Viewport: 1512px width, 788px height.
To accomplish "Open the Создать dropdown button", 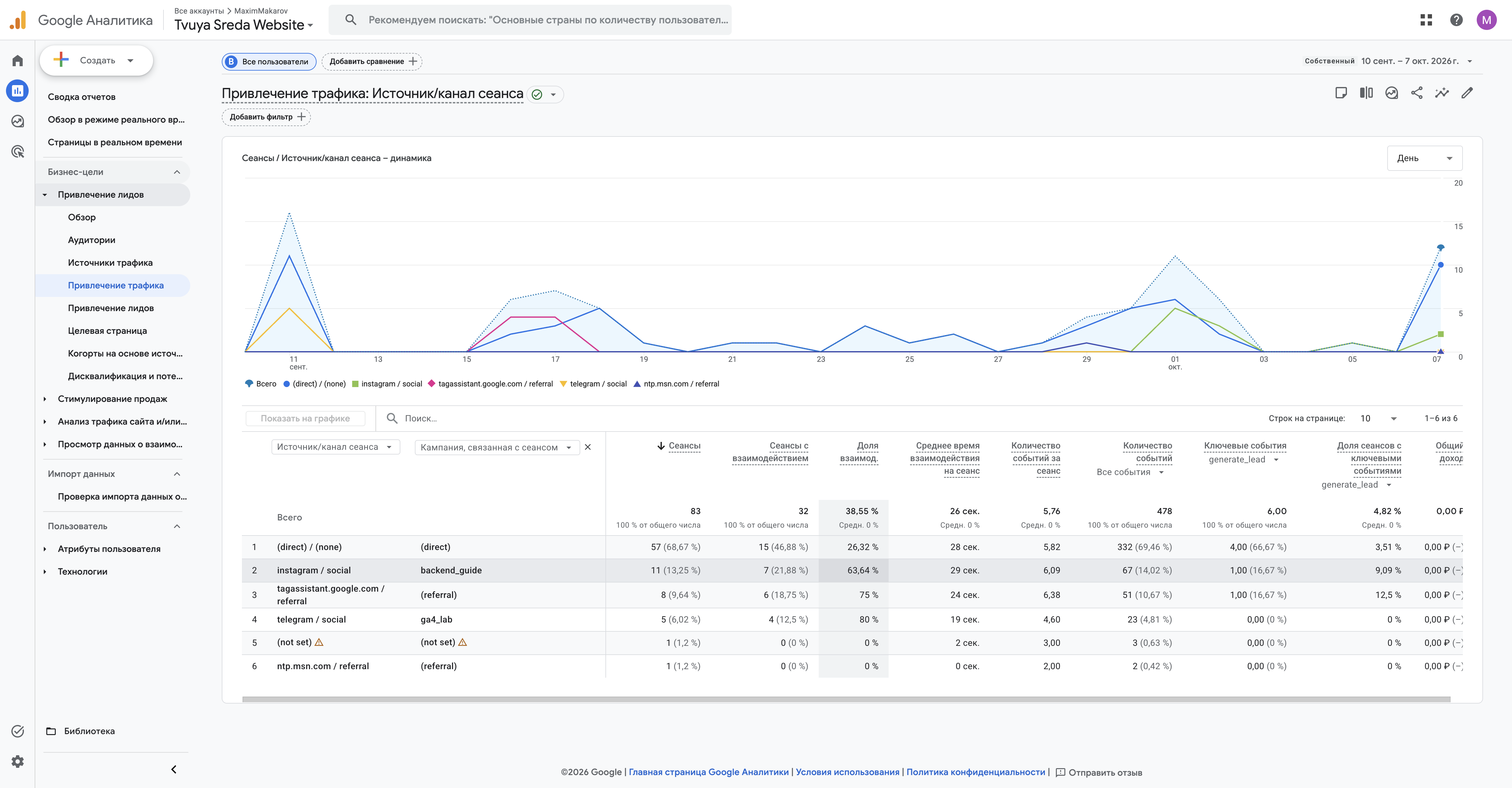I will (x=97, y=61).
